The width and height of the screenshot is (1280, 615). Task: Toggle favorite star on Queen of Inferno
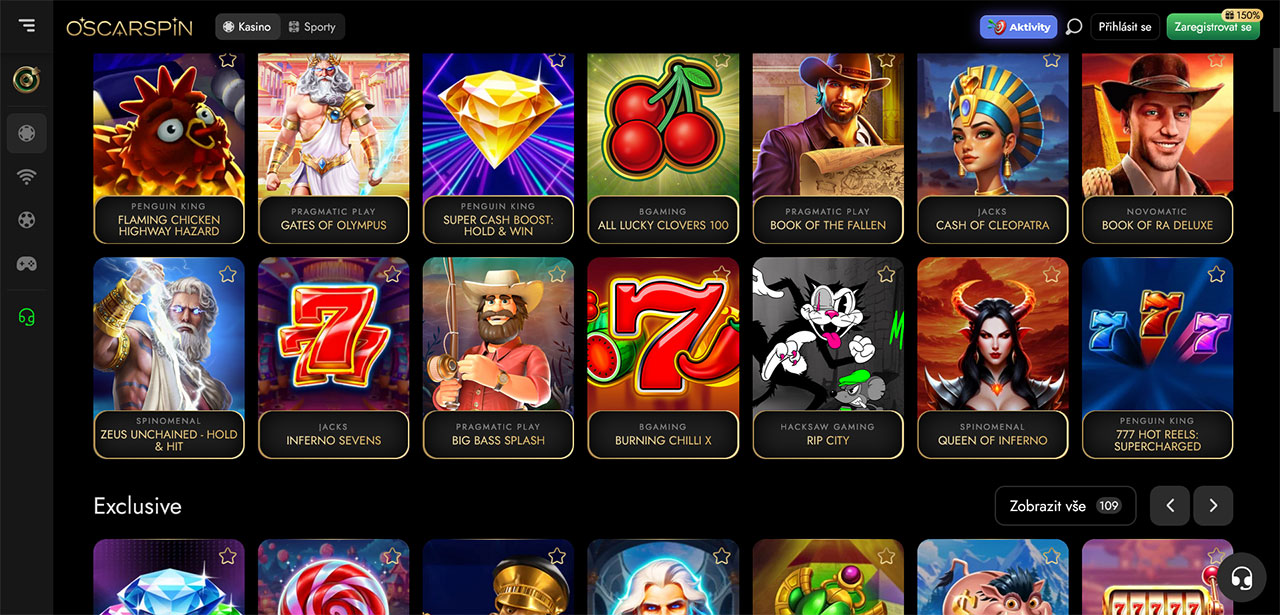(x=1051, y=274)
